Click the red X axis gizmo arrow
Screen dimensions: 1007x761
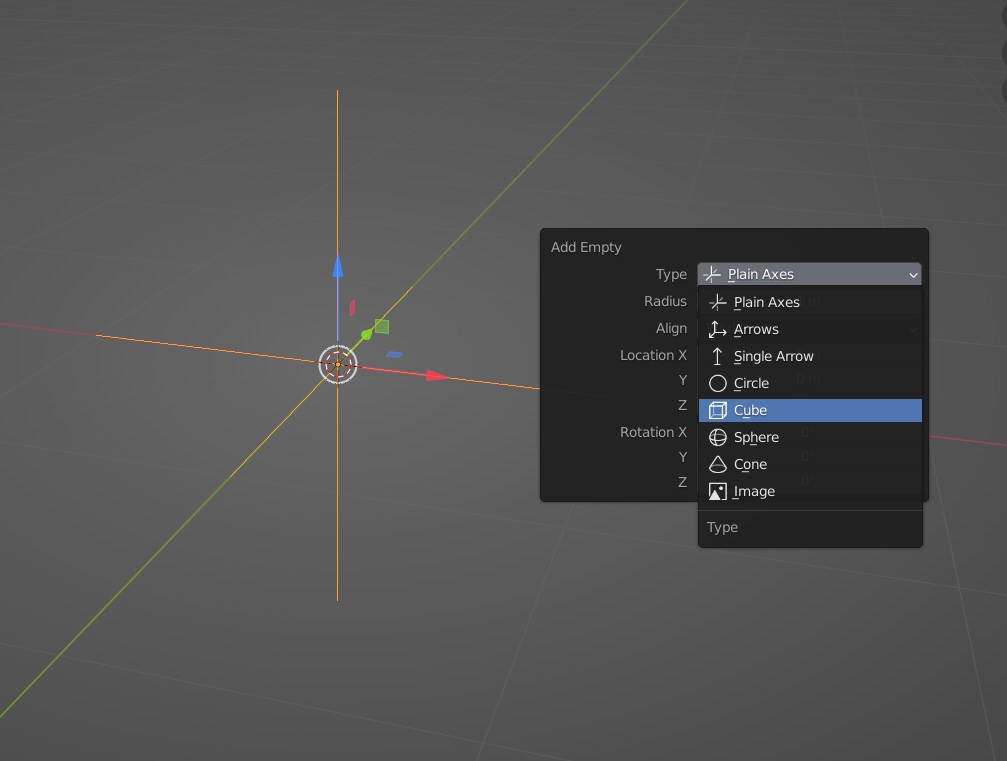click(437, 376)
